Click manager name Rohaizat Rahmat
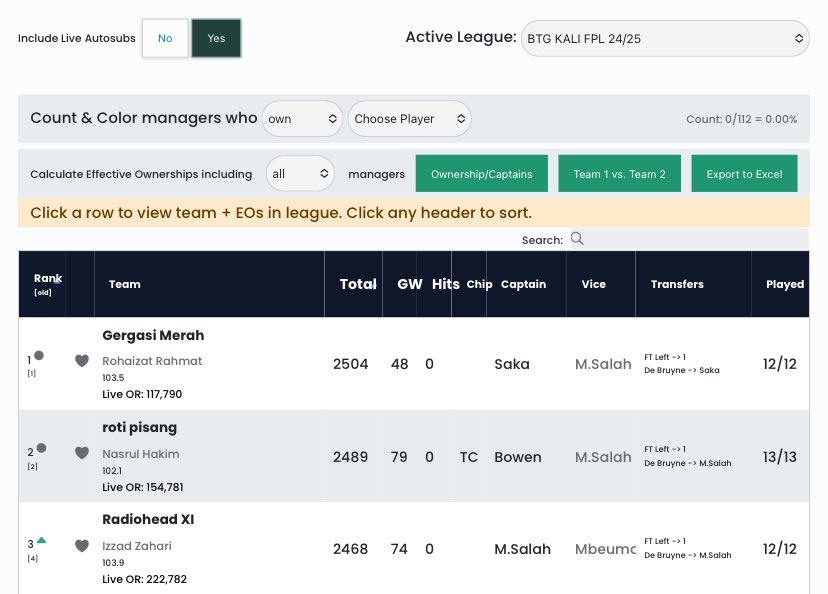This screenshot has width=828, height=594. point(152,361)
